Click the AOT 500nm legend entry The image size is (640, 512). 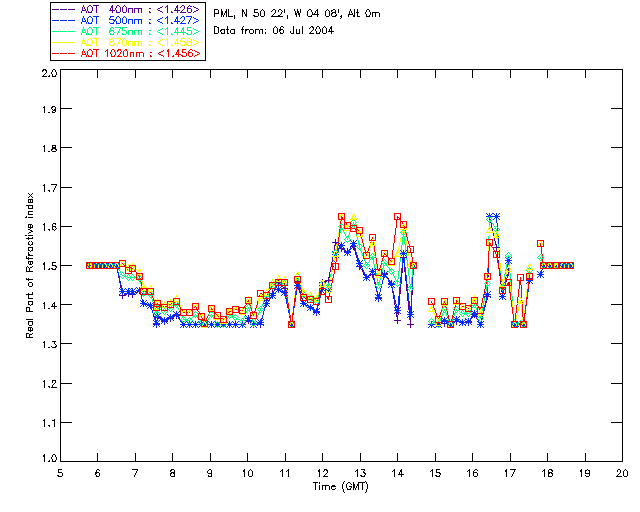pos(127,20)
